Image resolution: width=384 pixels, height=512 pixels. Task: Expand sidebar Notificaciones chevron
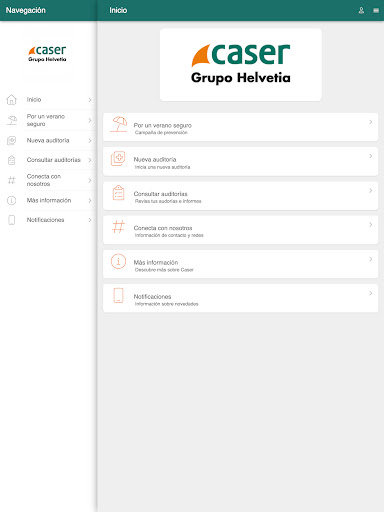click(x=90, y=220)
